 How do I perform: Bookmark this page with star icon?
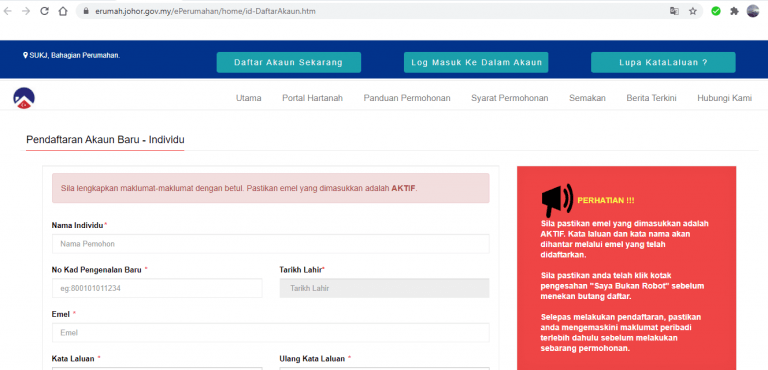coord(693,11)
